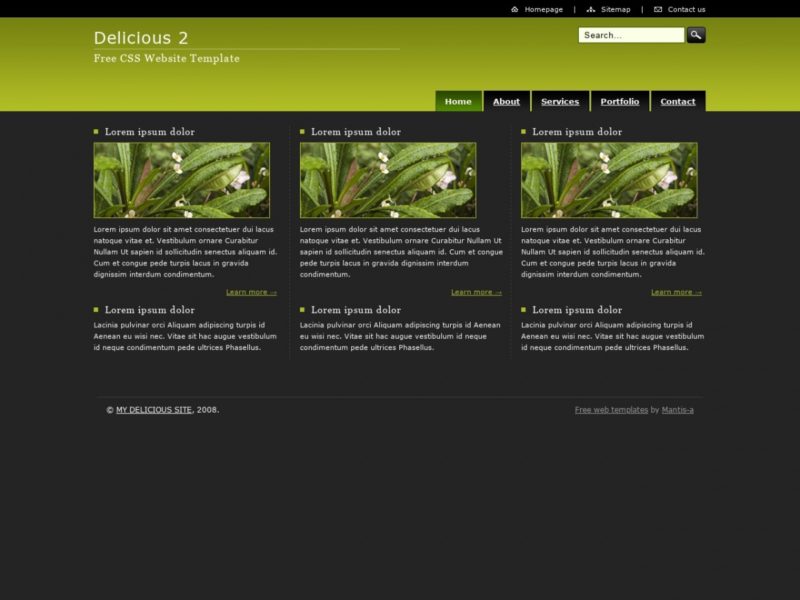Select the Home navigation tab
This screenshot has width=800, height=600.
point(457,101)
